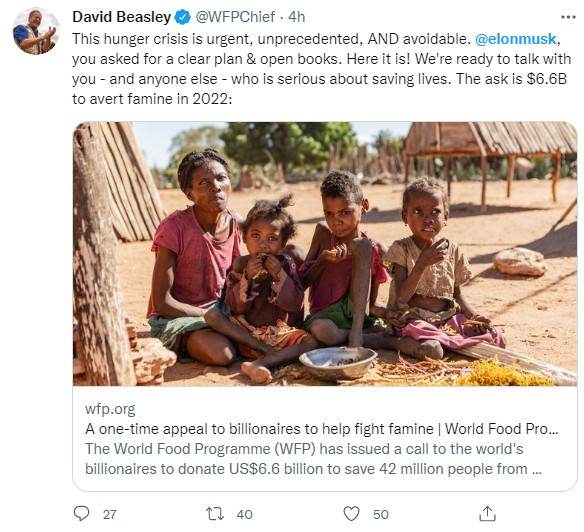584x532 pixels.
Task: Open the three-dot more options menu
Action: (x=568, y=17)
